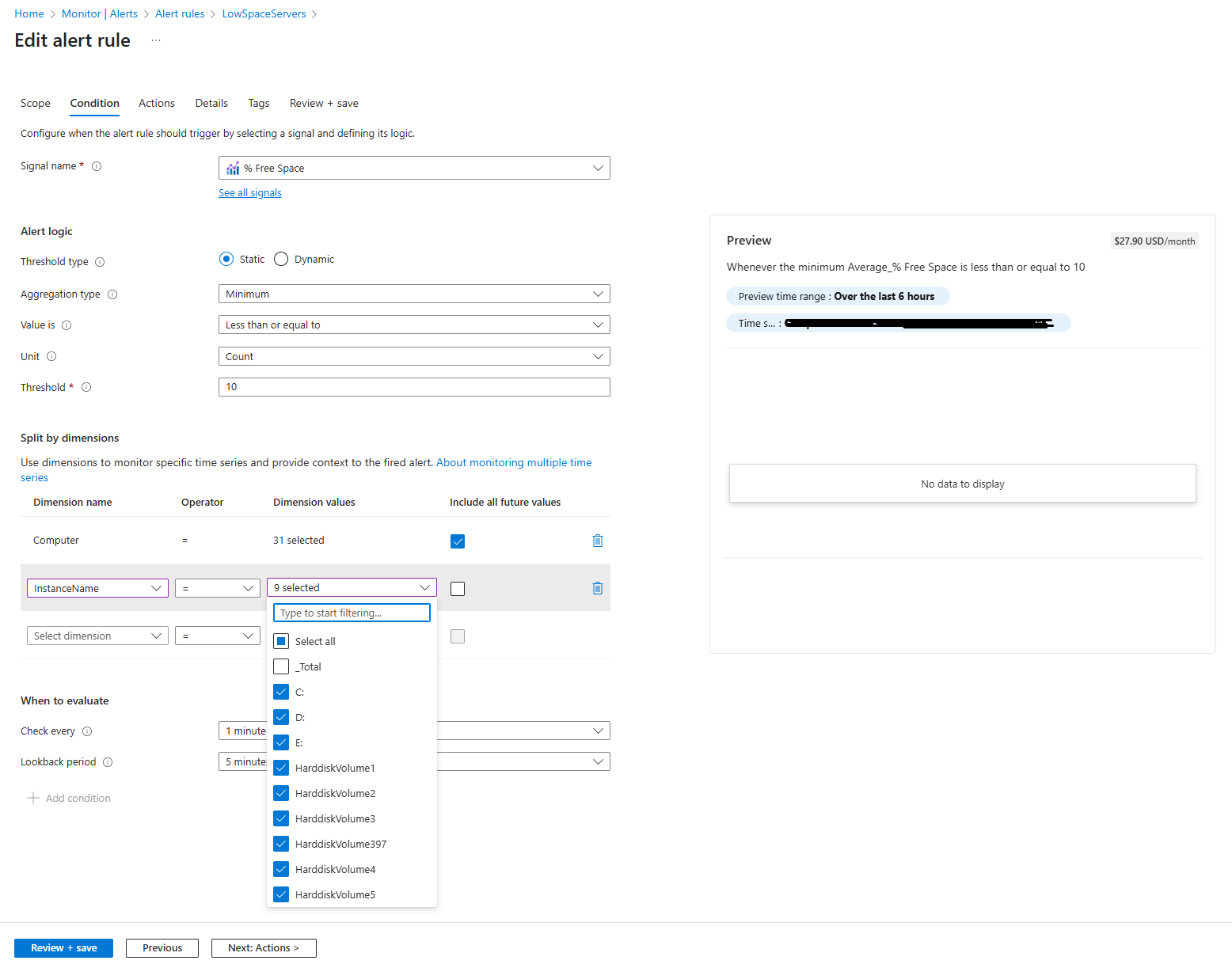Click the Value is info icon

67,325
